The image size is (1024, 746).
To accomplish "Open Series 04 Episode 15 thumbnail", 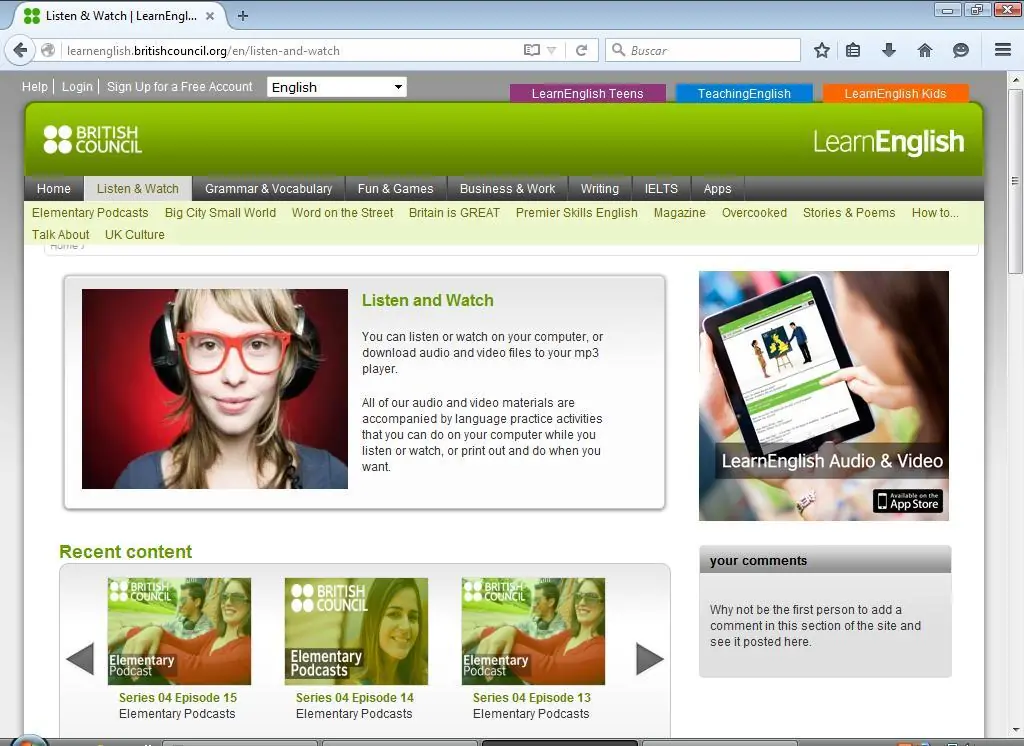I will click(179, 631).
